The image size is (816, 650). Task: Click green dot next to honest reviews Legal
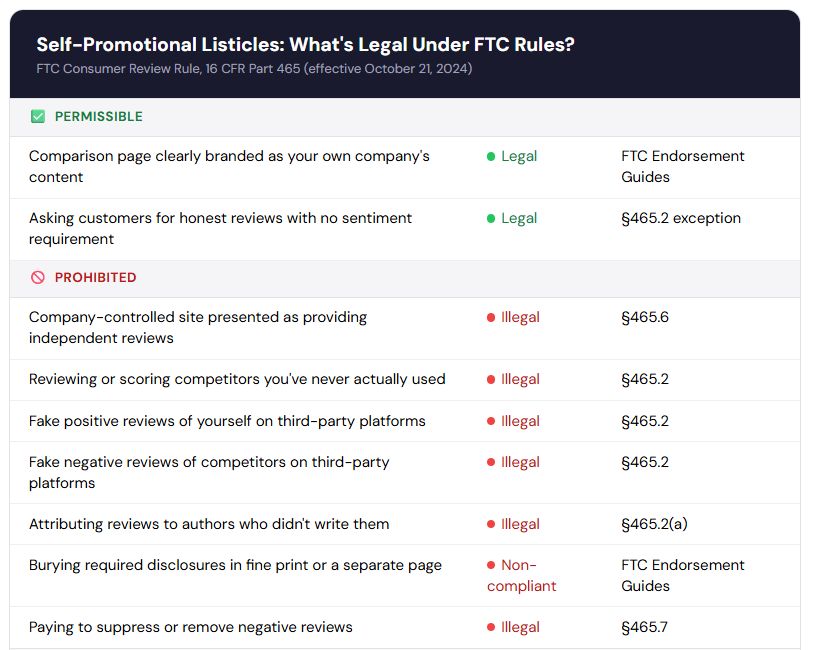(x=491, y=219)
